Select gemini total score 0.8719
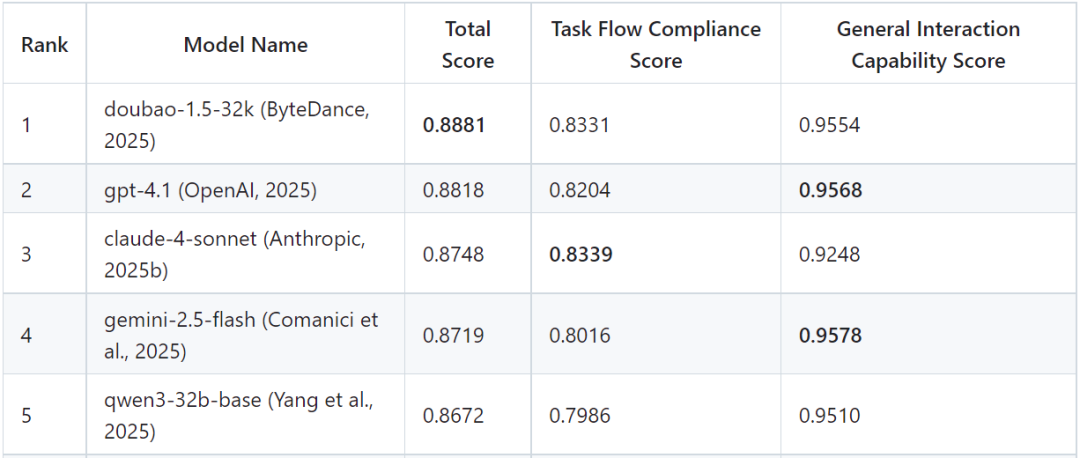The width and height of the screenshot is (1080, 458). coord(453,336)
